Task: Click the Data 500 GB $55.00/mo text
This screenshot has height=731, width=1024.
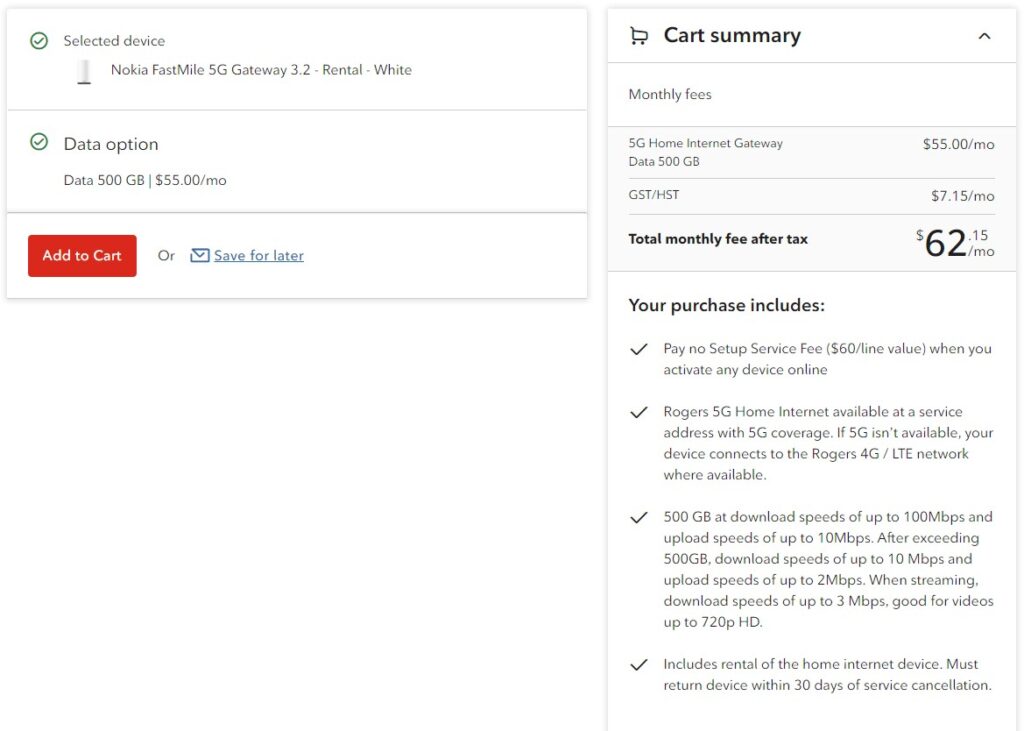Action: [x=145, y=181]
